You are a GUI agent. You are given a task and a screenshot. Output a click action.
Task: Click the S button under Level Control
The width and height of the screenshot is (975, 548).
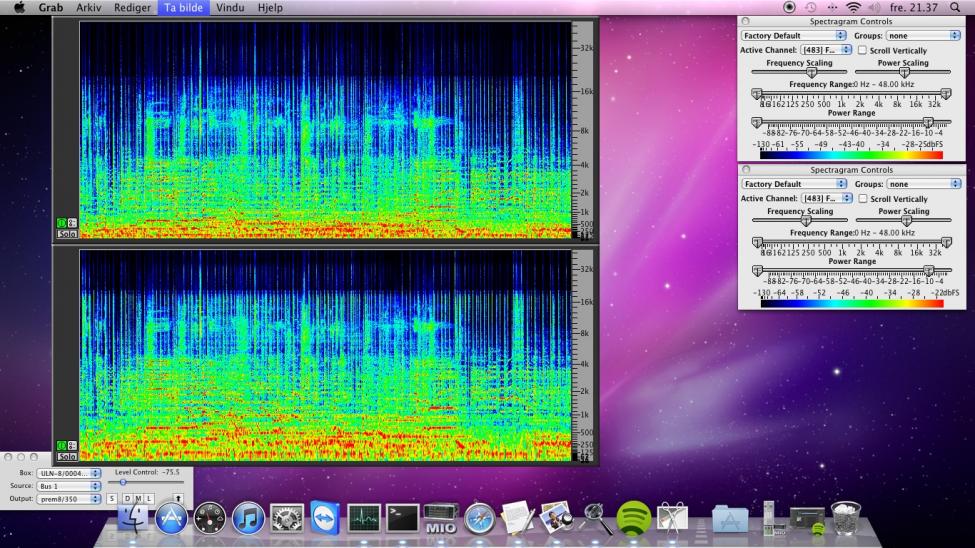point(112,498)
